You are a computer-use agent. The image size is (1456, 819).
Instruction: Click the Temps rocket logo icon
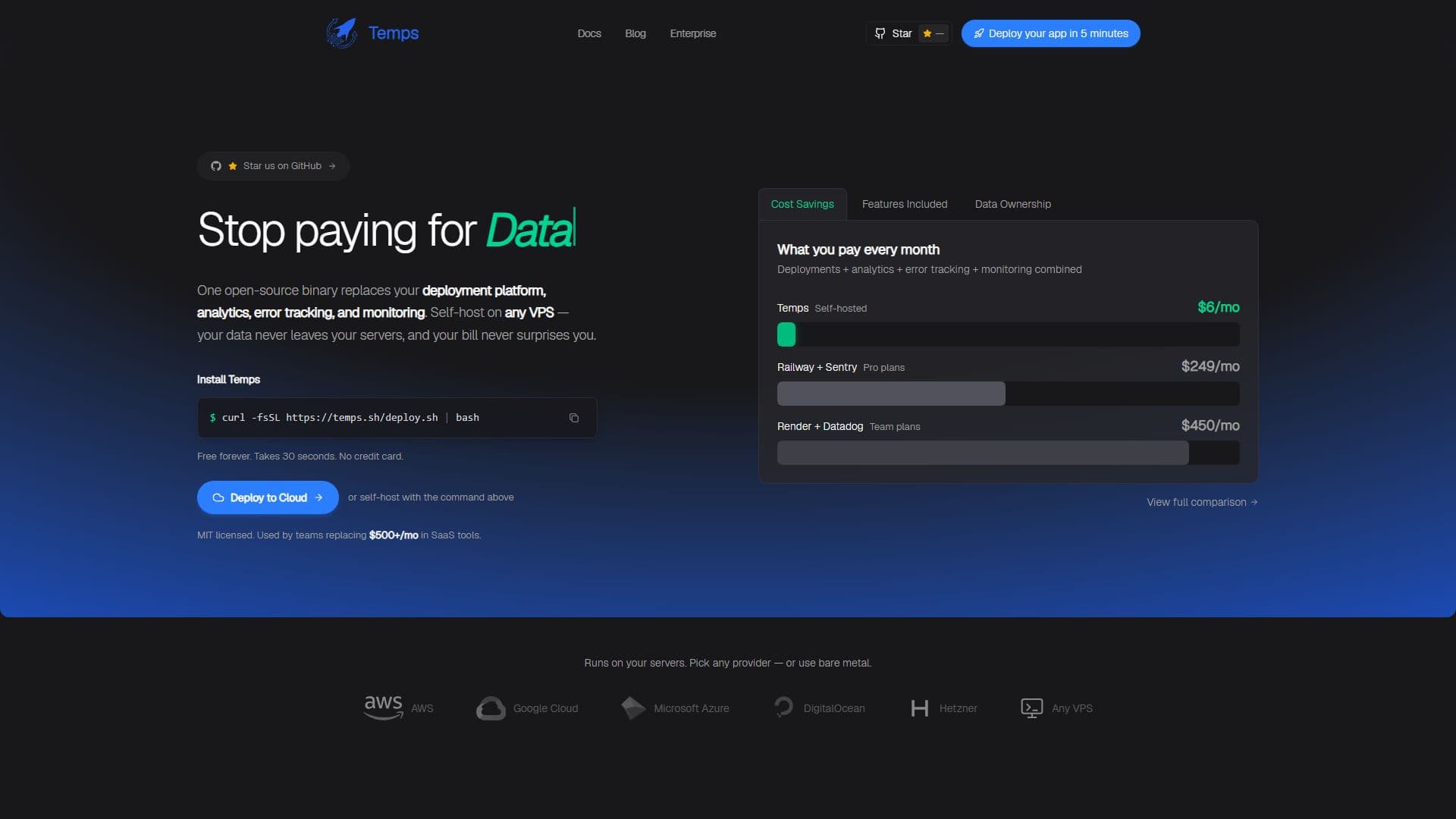pyautogui.click(x=342, y=33)
